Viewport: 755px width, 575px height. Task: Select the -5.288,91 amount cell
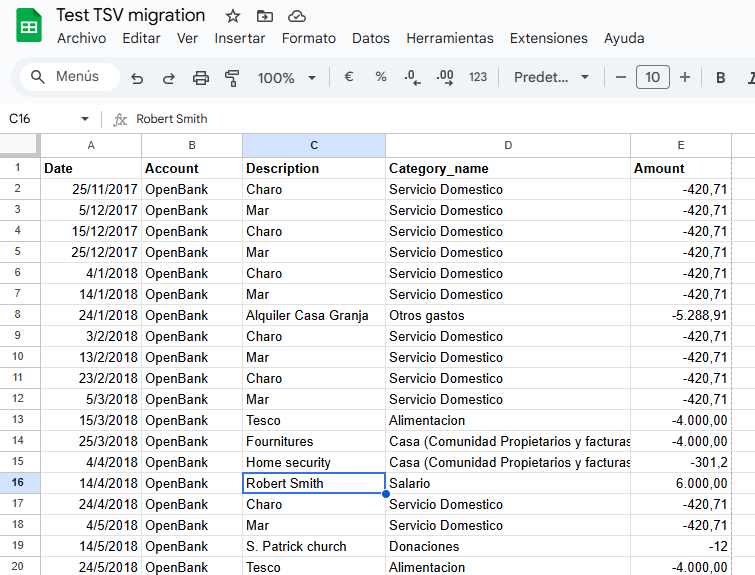click(681, 315)
